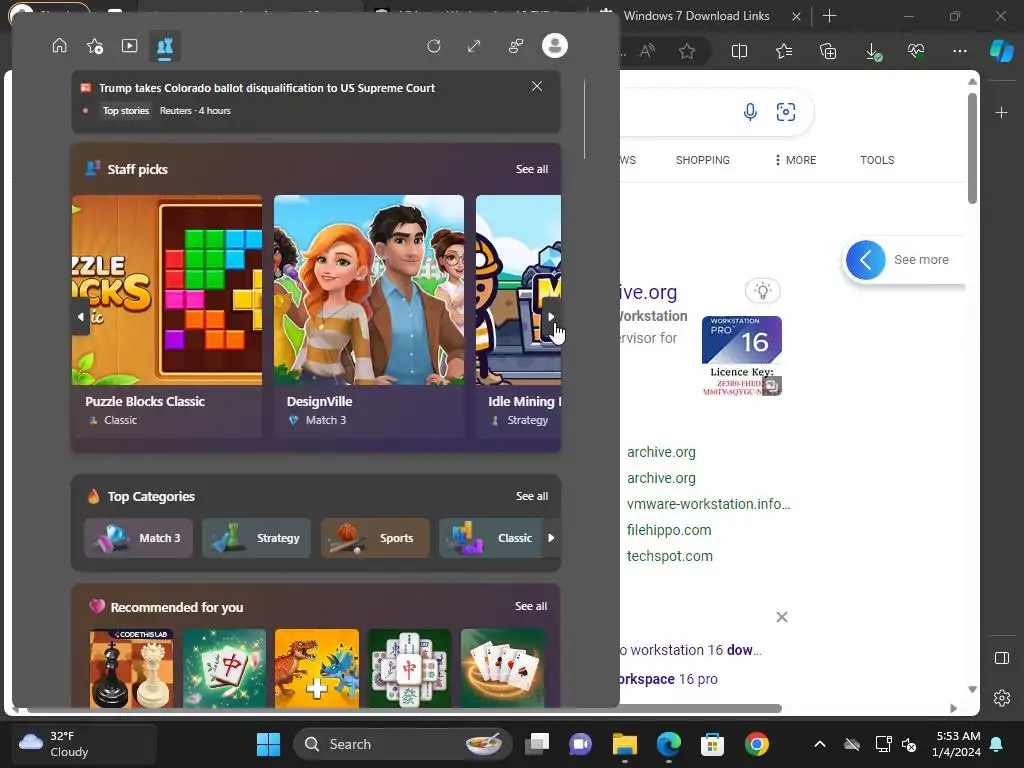Open Collections icon in Edge toolbar

pos(828,51)
